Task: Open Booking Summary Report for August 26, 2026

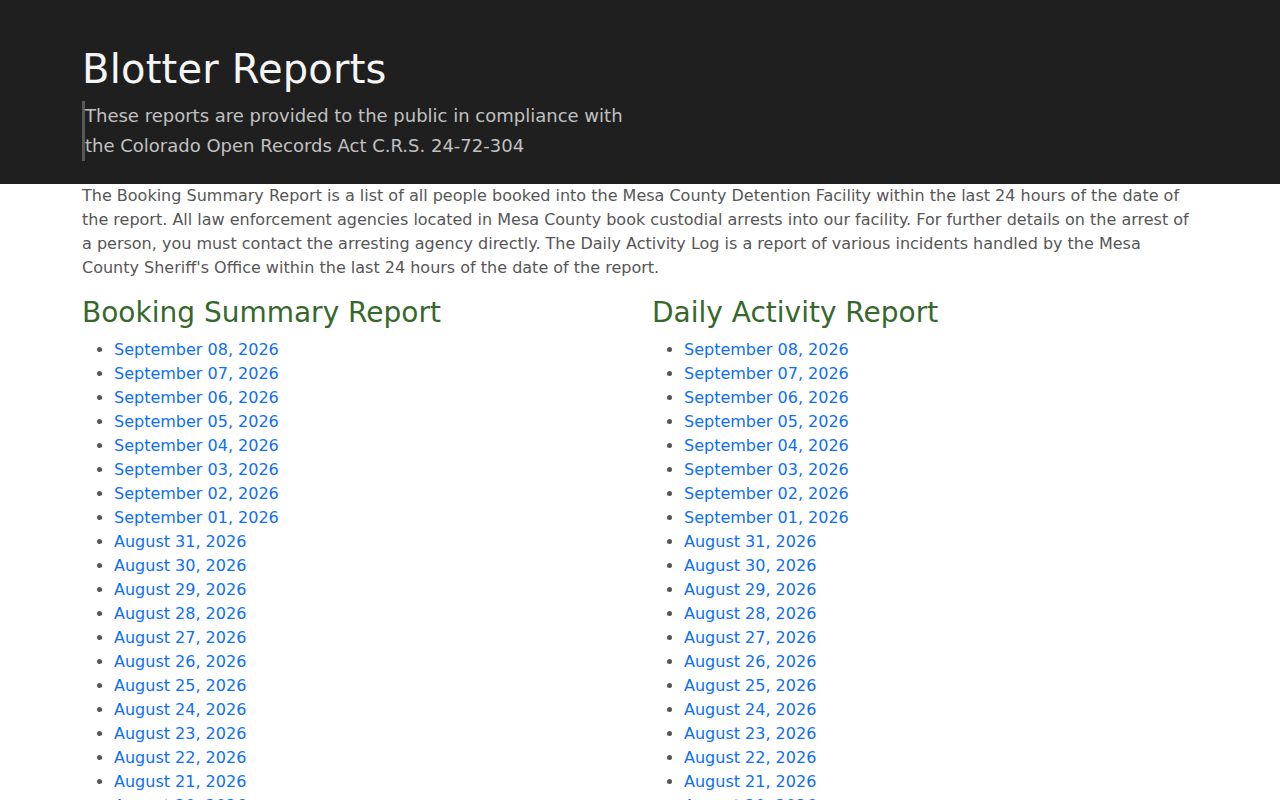Action: (x=180, y=661)
